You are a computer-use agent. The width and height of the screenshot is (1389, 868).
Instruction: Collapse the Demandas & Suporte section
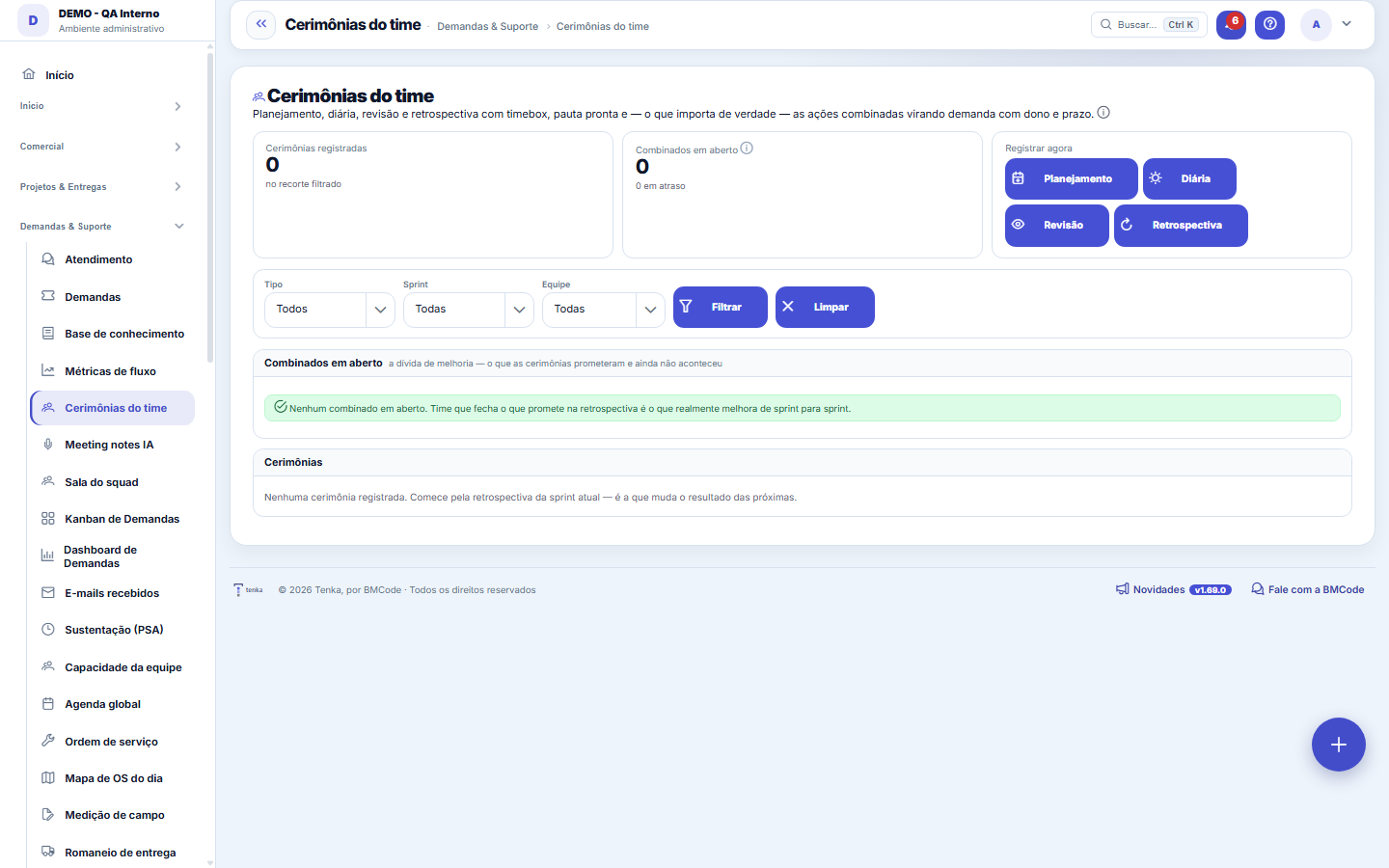tap(102, 227)
